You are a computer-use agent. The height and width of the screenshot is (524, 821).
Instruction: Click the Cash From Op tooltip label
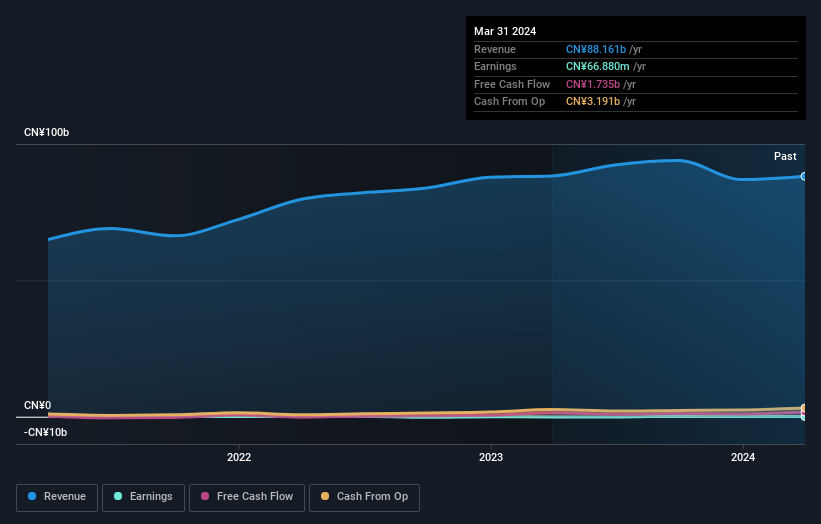509,102
